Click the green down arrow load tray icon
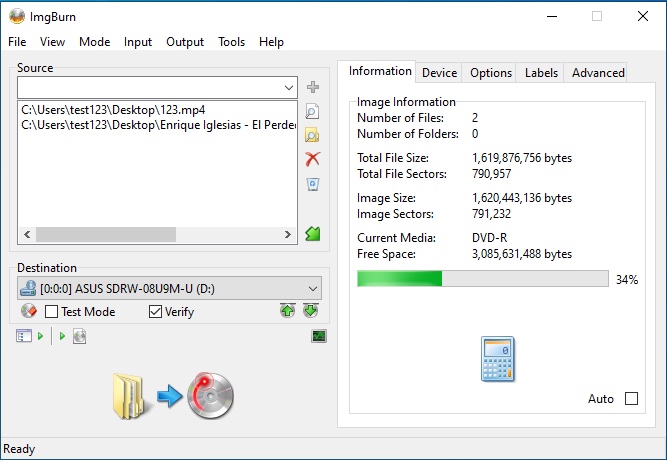 tap(311, 311)
